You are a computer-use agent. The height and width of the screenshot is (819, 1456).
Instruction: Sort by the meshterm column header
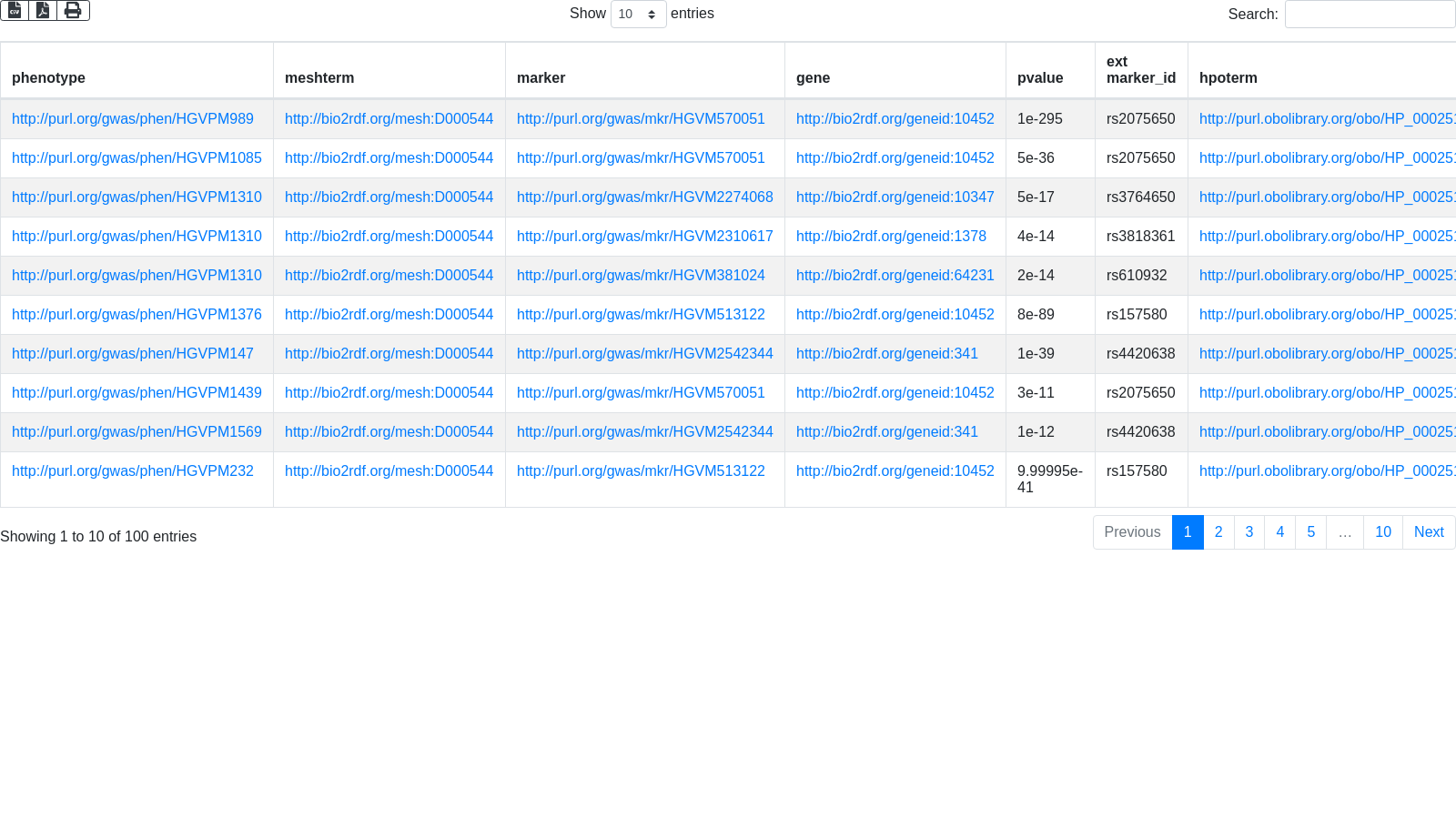click(319, 78)
